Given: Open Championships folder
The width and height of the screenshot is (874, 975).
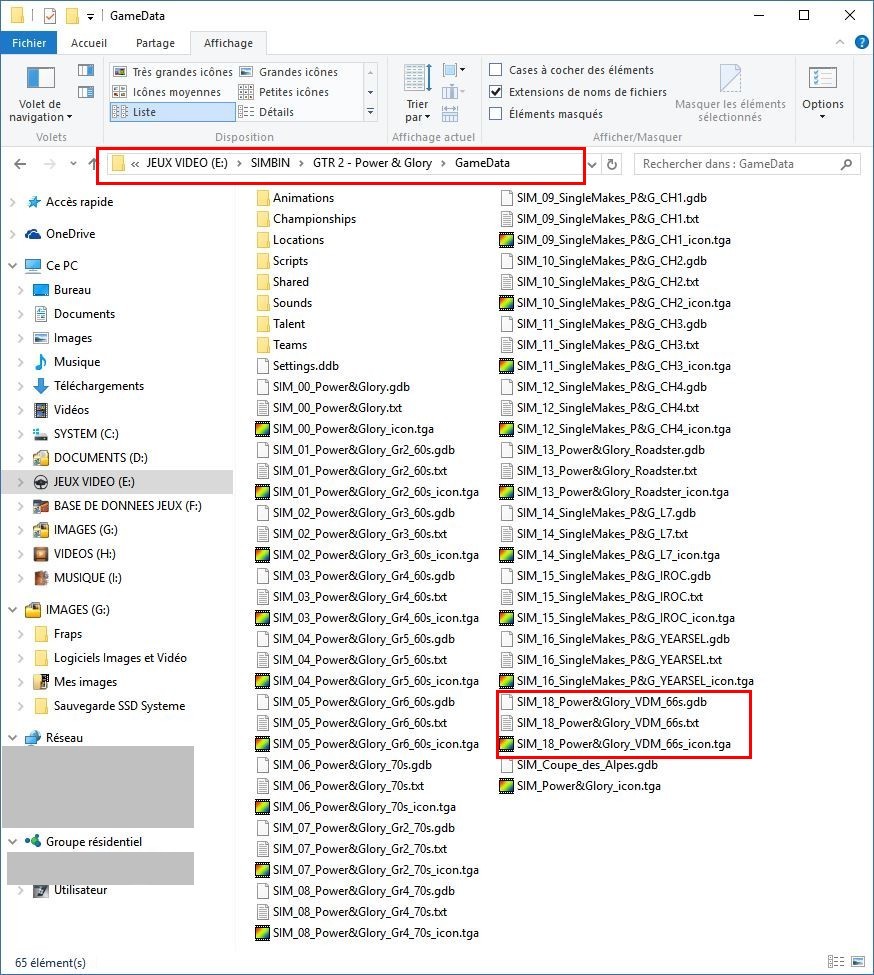Looking at the screenshot, I should (306, 219).
